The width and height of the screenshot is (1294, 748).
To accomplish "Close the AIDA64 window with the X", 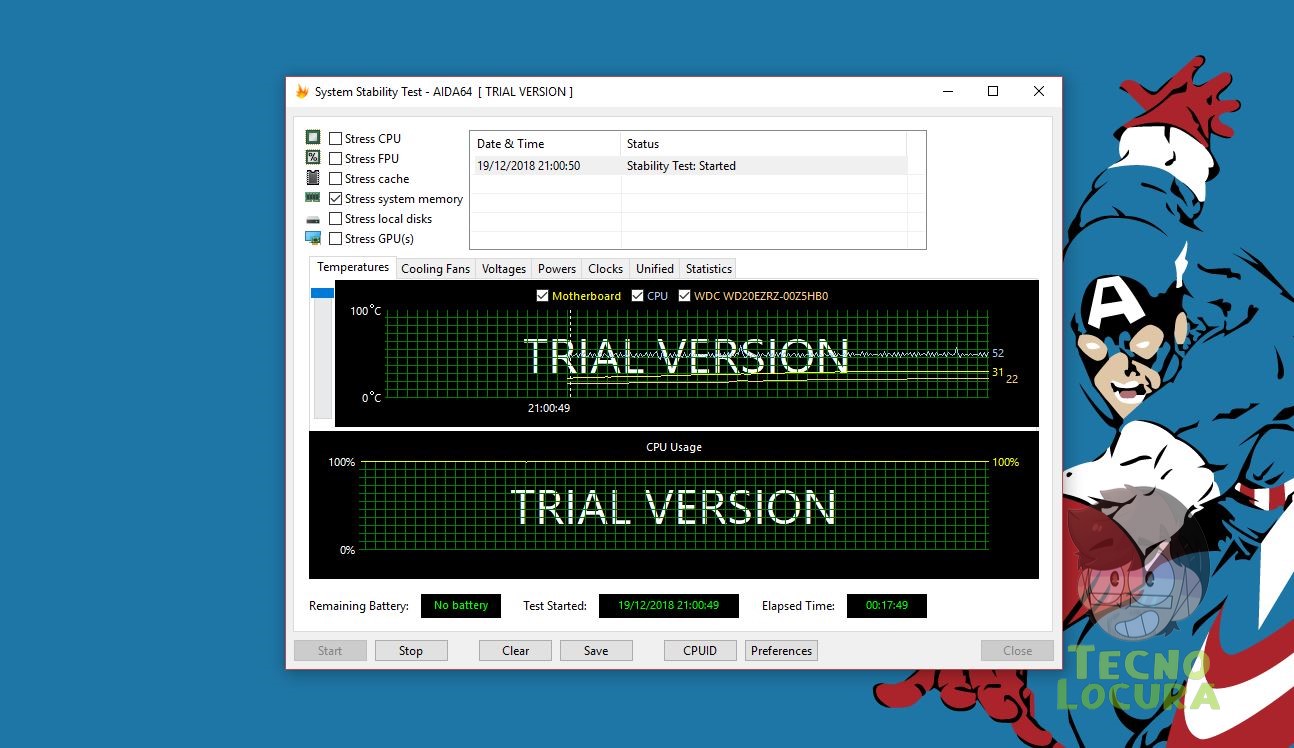I will pos(1039,91).
